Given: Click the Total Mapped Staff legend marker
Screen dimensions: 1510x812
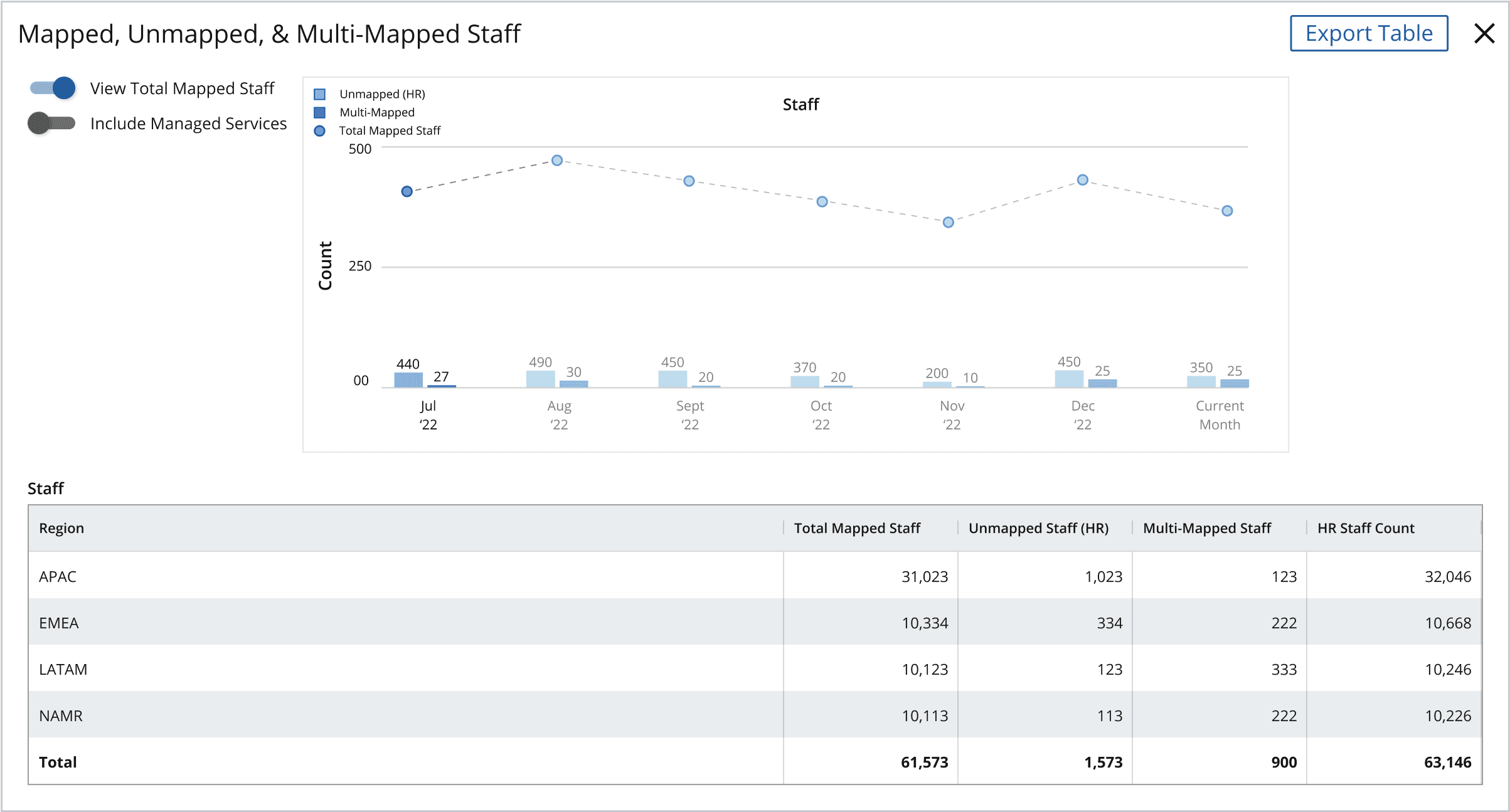Looking at the screenshot, I should click(319, 130).
